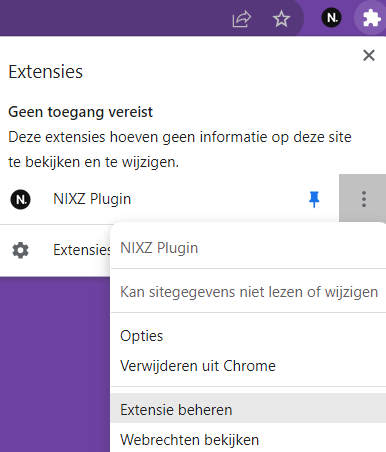Toggle the Extensions puzzle piece icon
The height and width of the screenshot is (452, 386).
click(371, 18)
